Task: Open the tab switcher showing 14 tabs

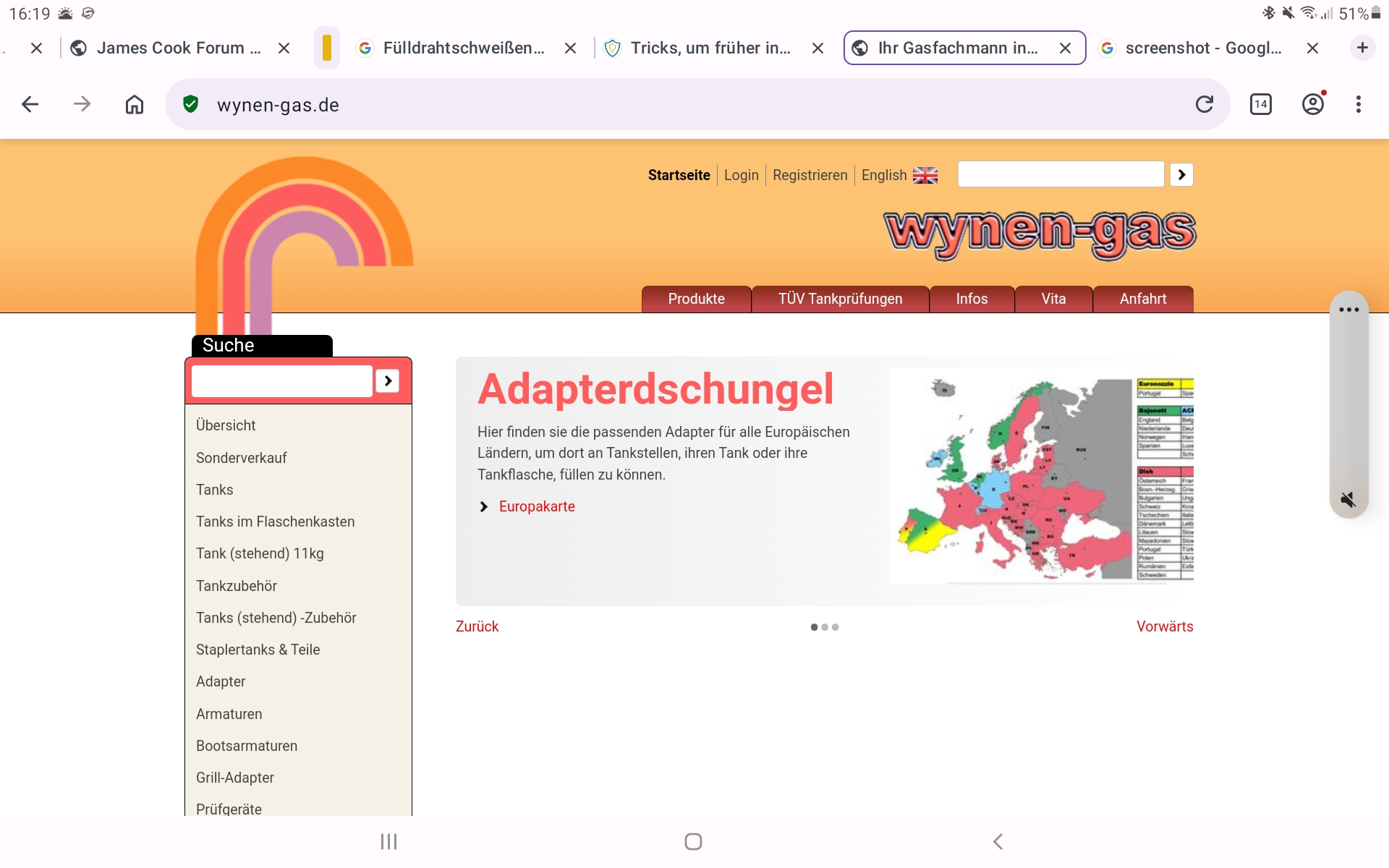Action: click(x=1260, y=104)
